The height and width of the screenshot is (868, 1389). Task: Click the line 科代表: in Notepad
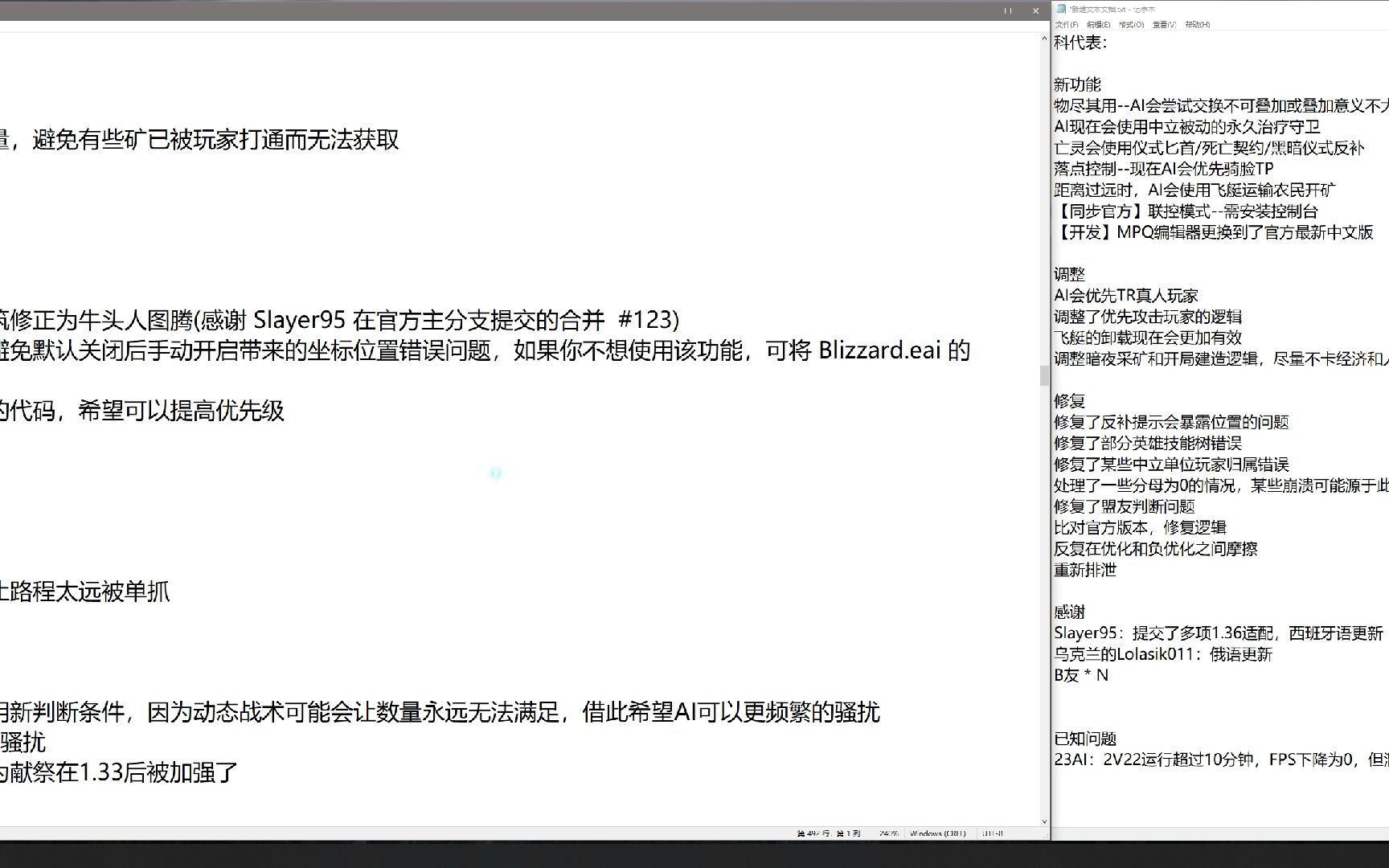coord(1080,43)
